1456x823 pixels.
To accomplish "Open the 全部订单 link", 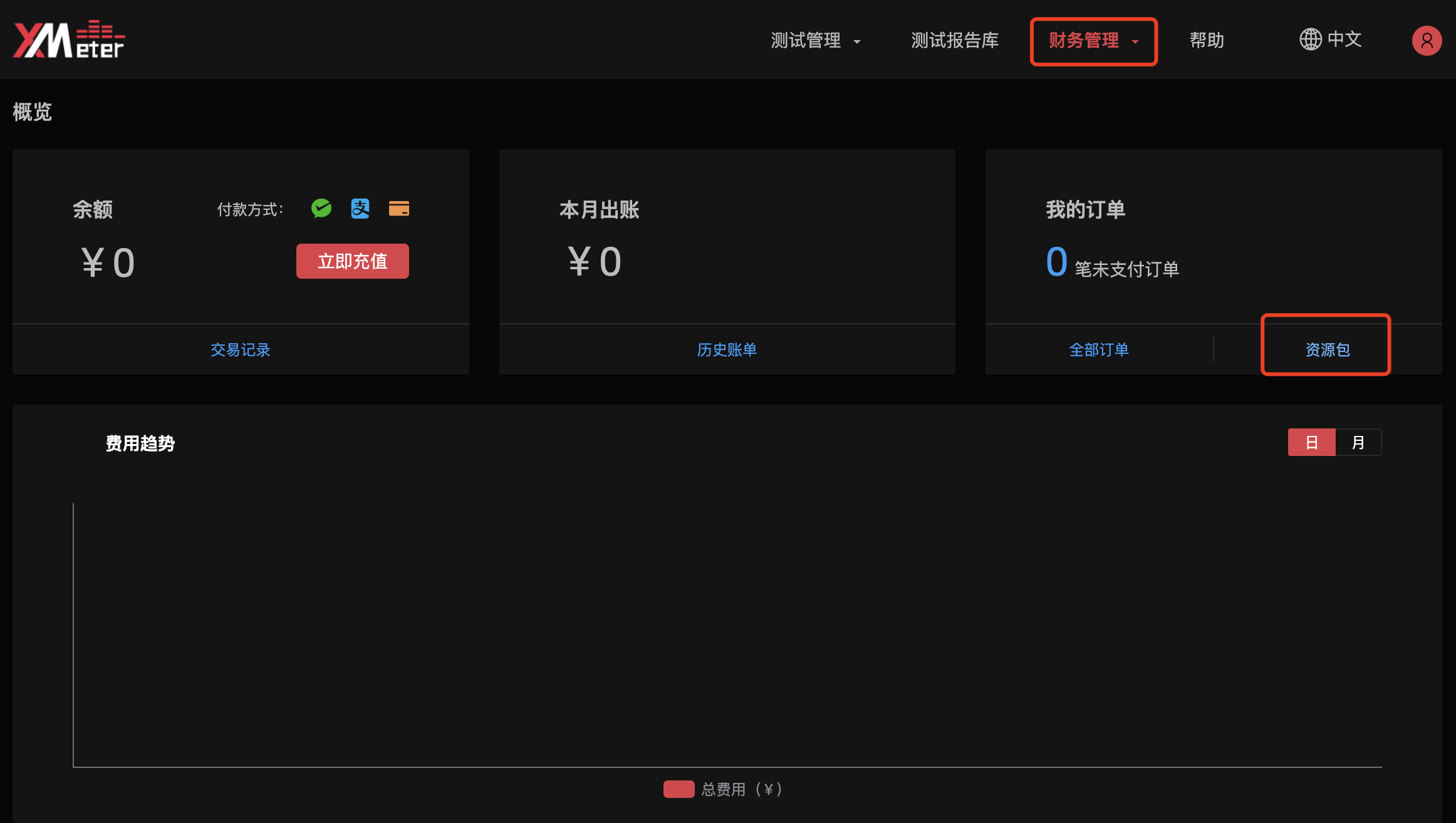I will pos(1099,349).
